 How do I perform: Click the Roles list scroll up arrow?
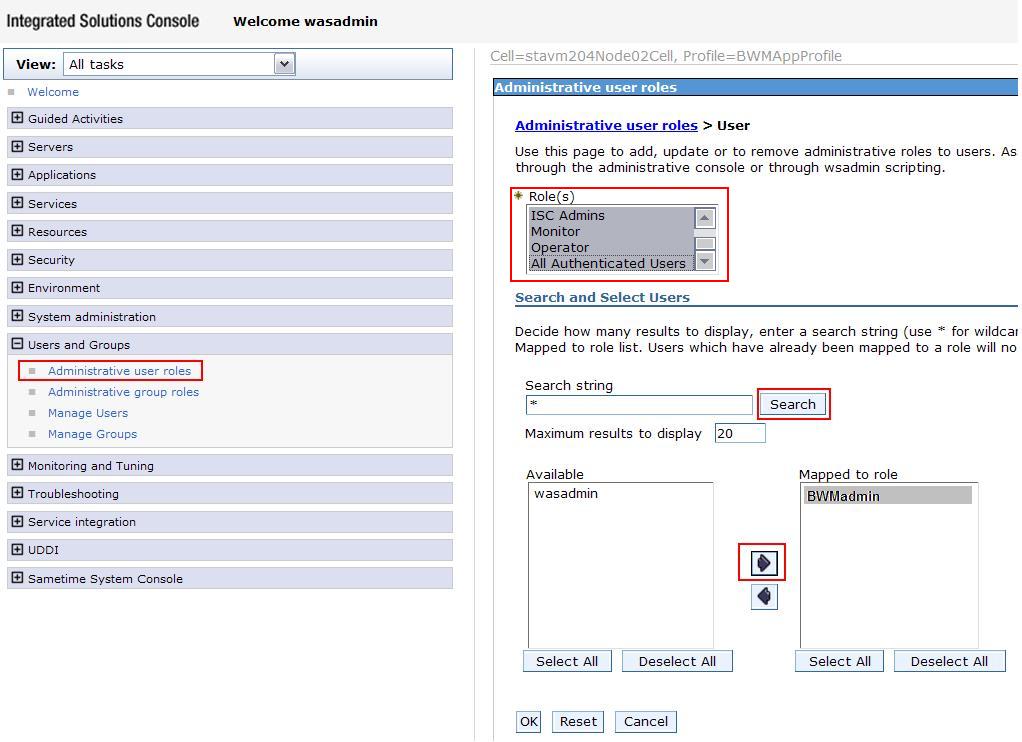[x=705, y=218]
